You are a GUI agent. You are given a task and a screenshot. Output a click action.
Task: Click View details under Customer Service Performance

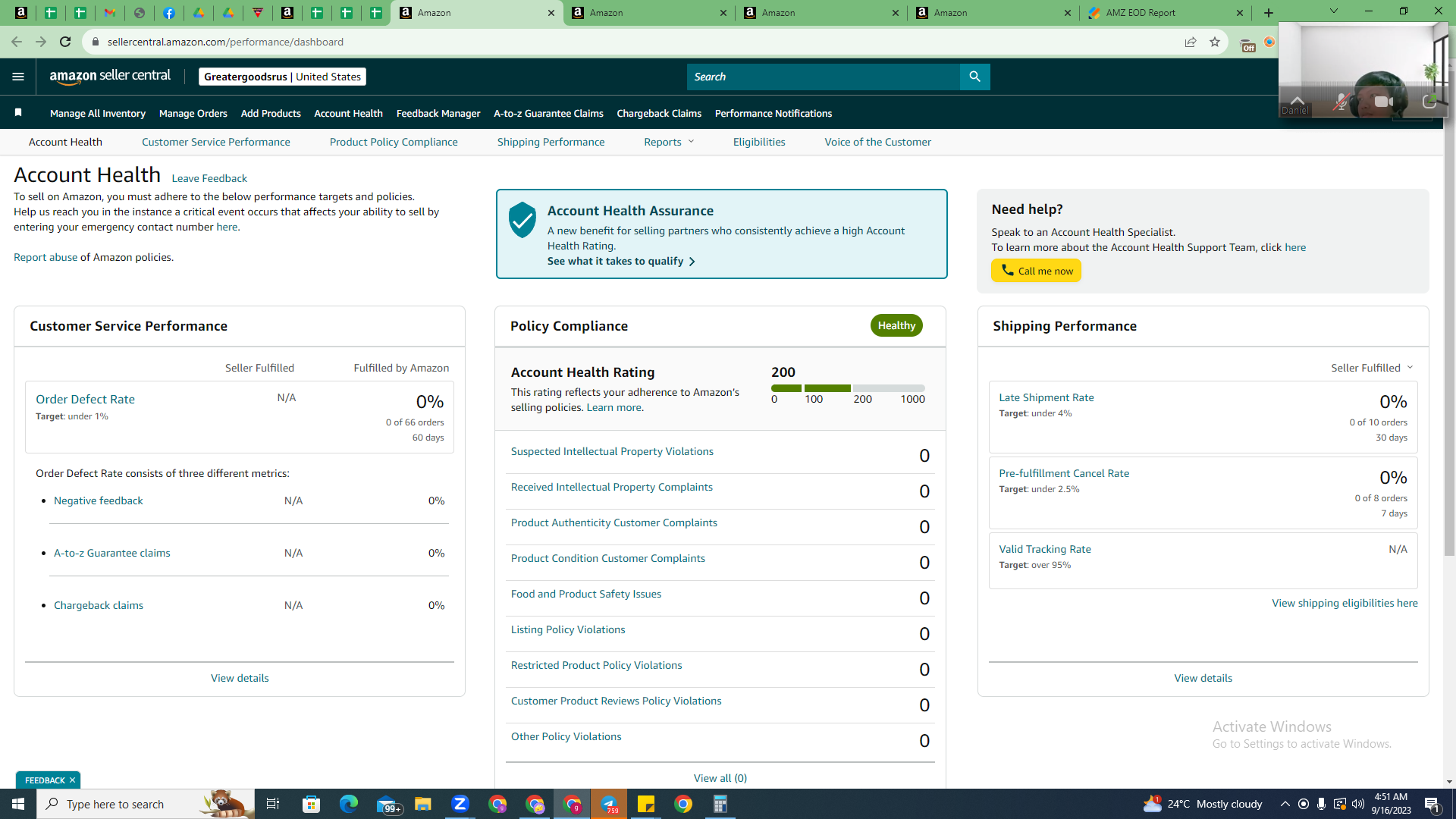[x=240, y=678]
